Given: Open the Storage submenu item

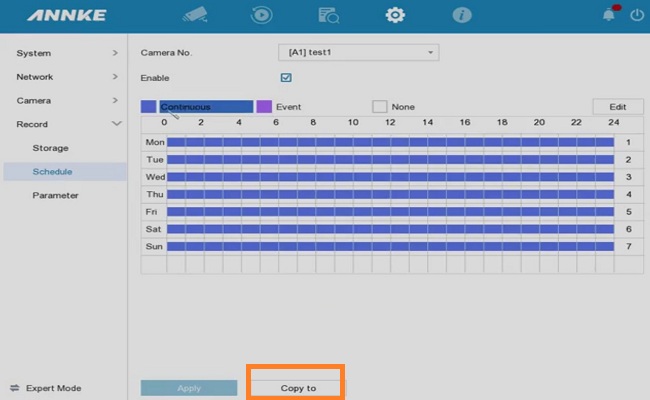Looking at the screenshot, I should 51,148.
